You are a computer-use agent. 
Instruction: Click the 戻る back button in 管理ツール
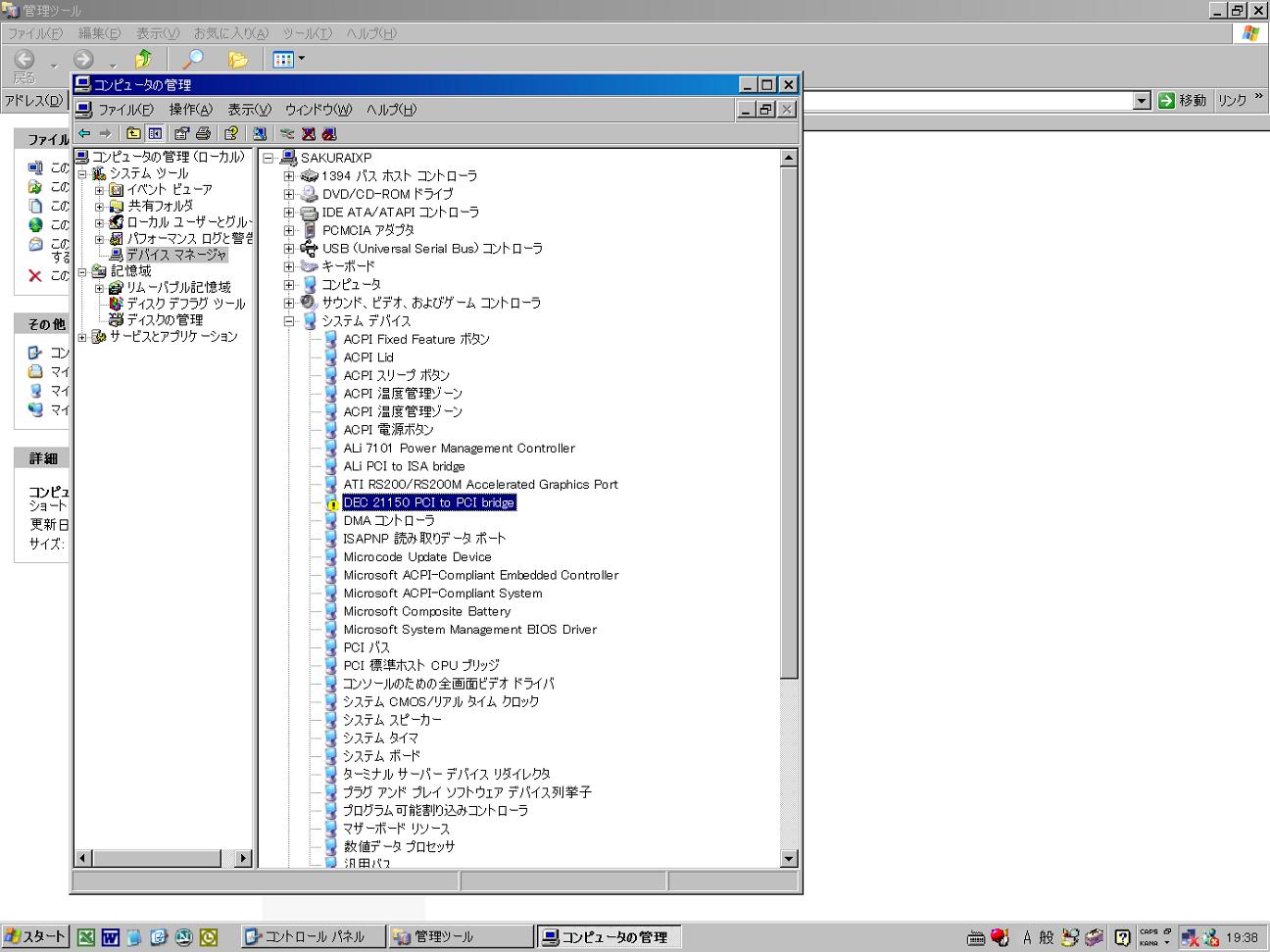24,66
